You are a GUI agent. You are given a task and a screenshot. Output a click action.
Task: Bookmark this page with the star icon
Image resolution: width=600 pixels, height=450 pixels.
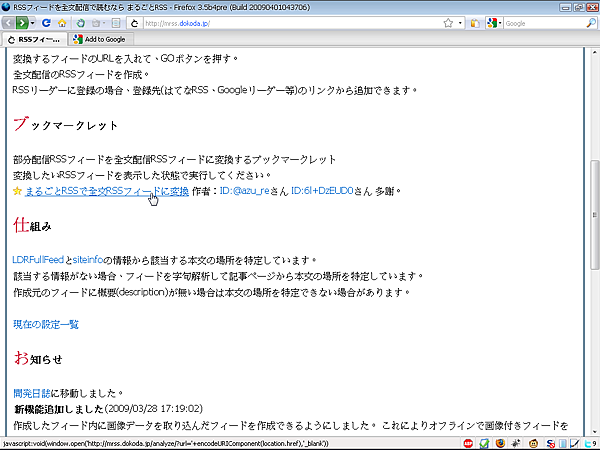pyautogui.click(x=448, y=23)
